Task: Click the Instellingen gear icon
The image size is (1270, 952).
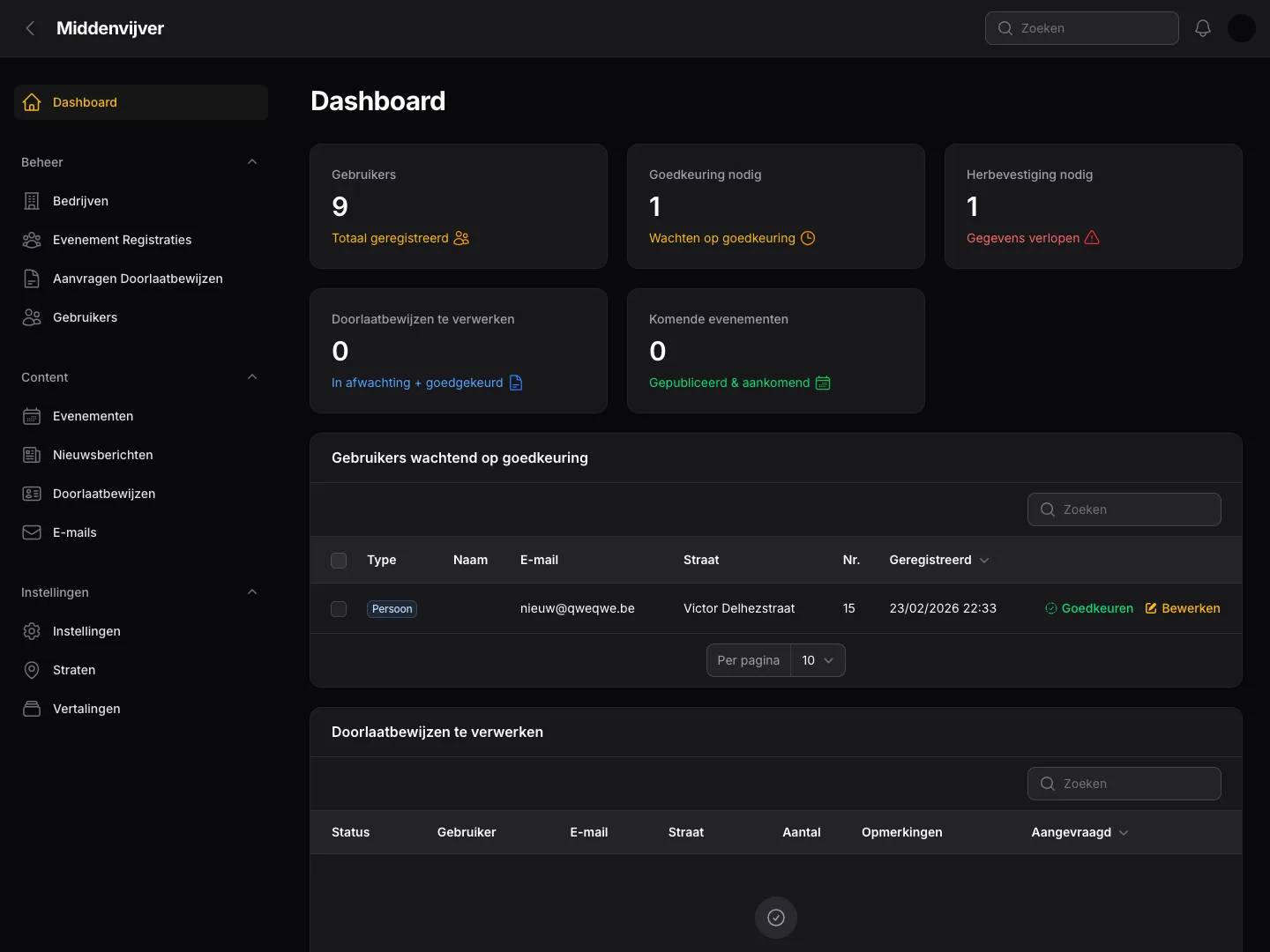Action: [32, 631]
